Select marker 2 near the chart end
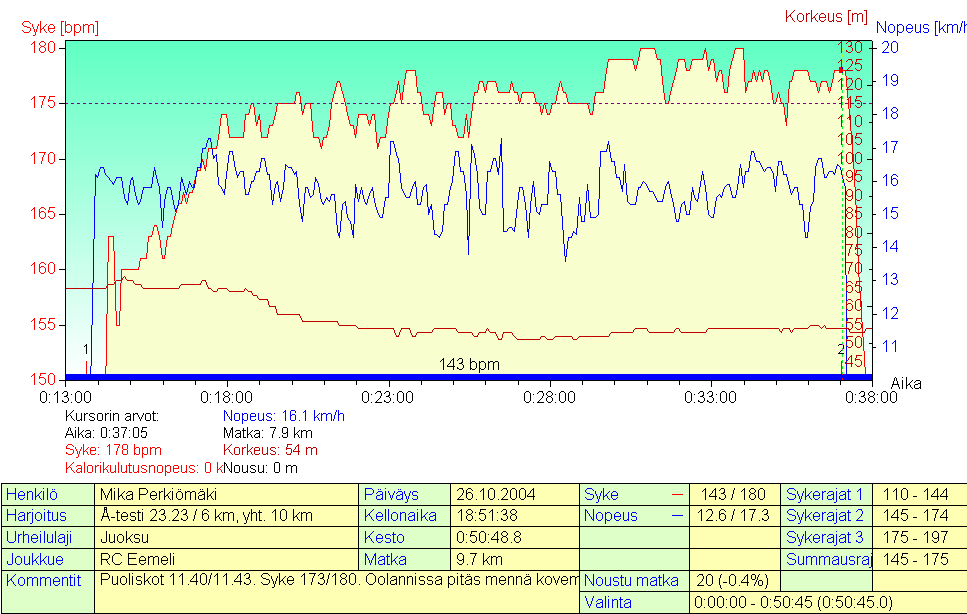Viewport: 967px width, 614px height. tap(840, 349)
